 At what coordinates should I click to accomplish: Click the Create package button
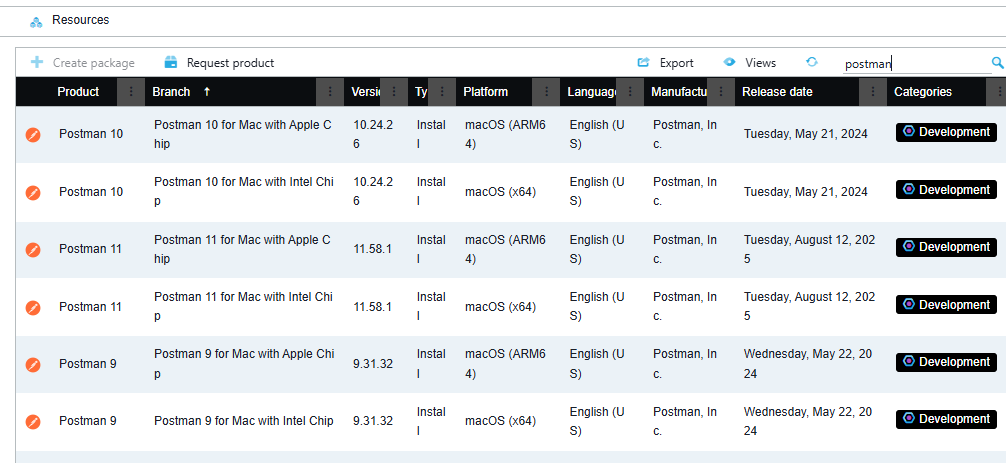pyautogui.click(x=83, y=63)
